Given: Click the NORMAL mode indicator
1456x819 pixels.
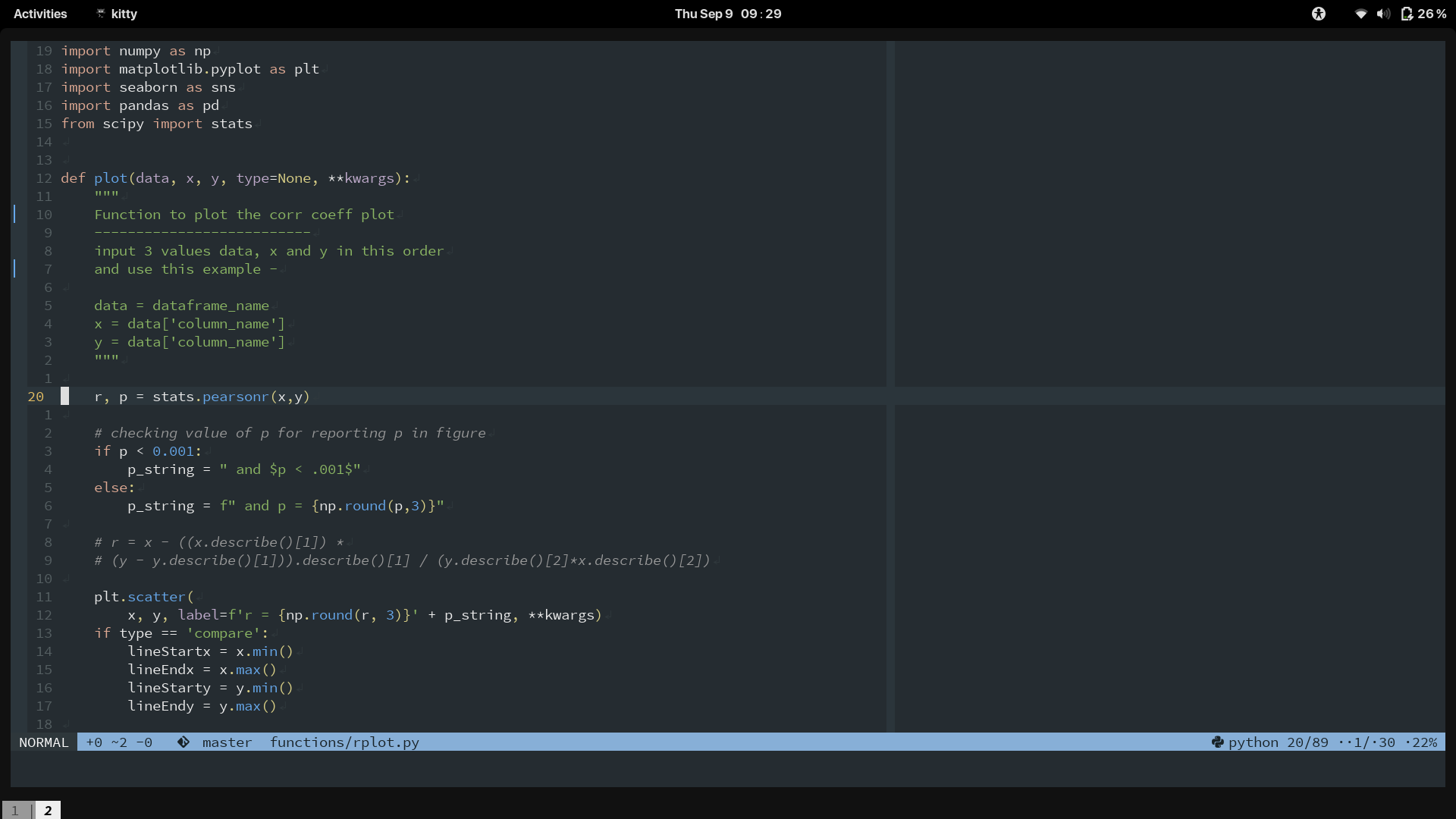Looking at the screenshot, I should pyautogui.click(x=43, y=742).
